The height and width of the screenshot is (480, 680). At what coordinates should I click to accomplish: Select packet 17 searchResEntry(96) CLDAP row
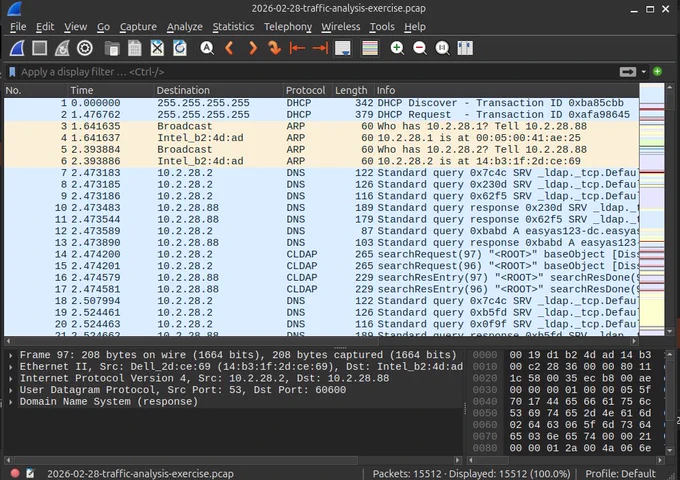321,289
